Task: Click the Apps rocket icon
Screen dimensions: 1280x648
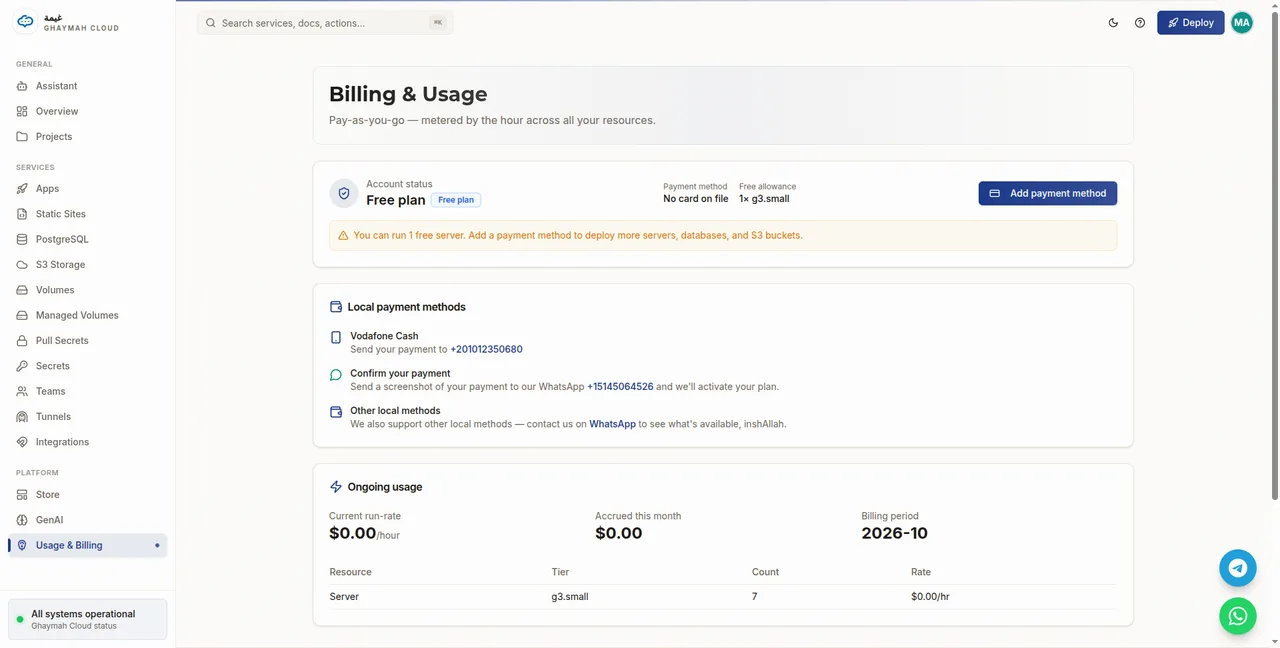Action: (x=22, y=188)
